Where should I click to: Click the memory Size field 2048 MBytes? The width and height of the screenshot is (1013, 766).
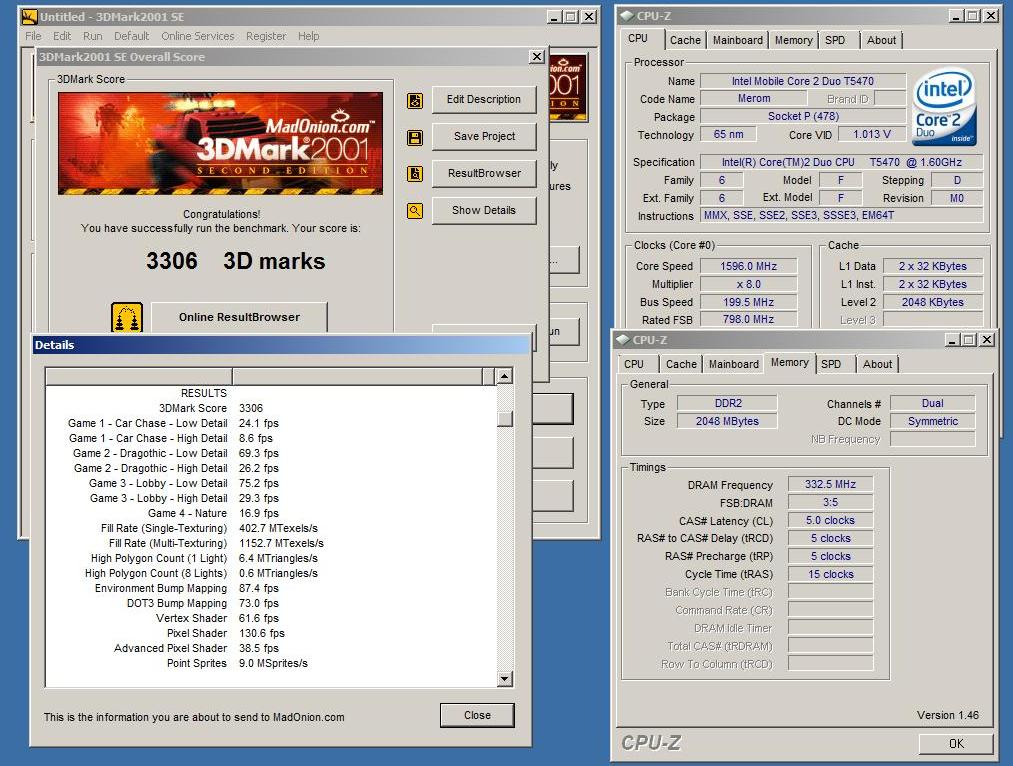tap(727, 421)
